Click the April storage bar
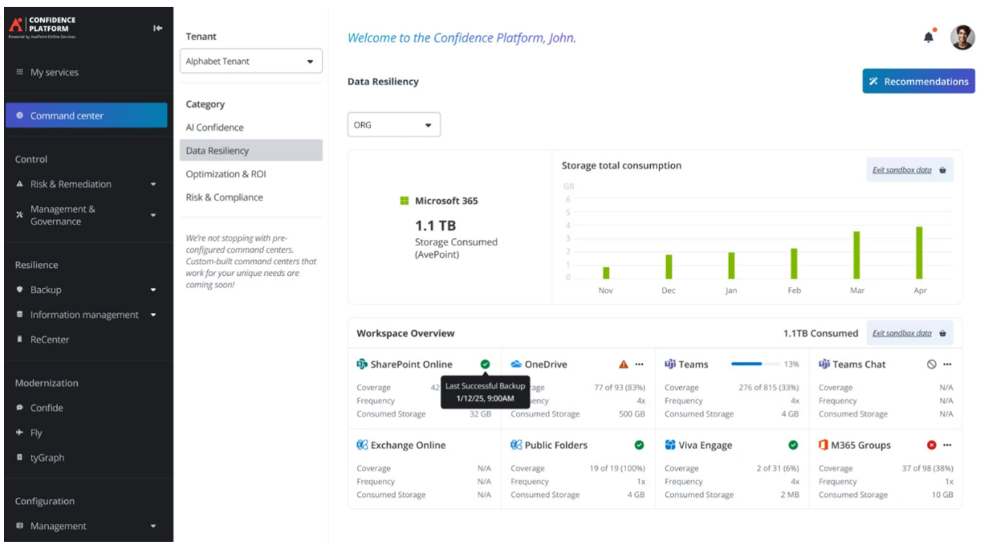Screen dimensions: 983x545 pos(919,252)
